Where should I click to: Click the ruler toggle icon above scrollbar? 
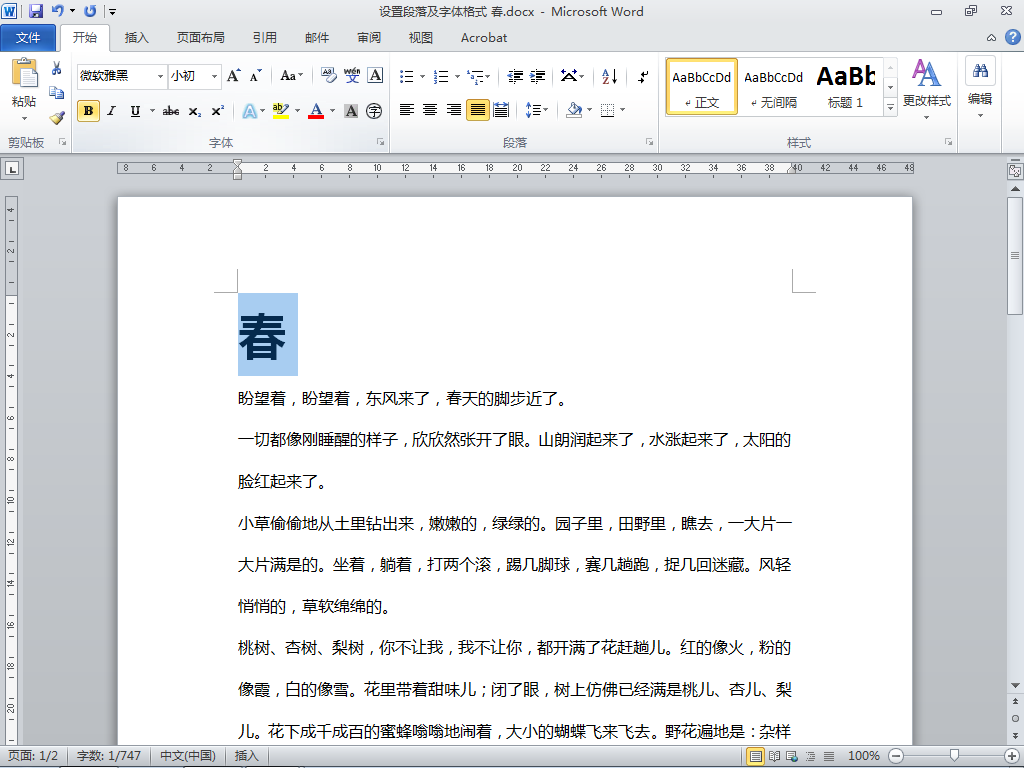[1015, 171]
